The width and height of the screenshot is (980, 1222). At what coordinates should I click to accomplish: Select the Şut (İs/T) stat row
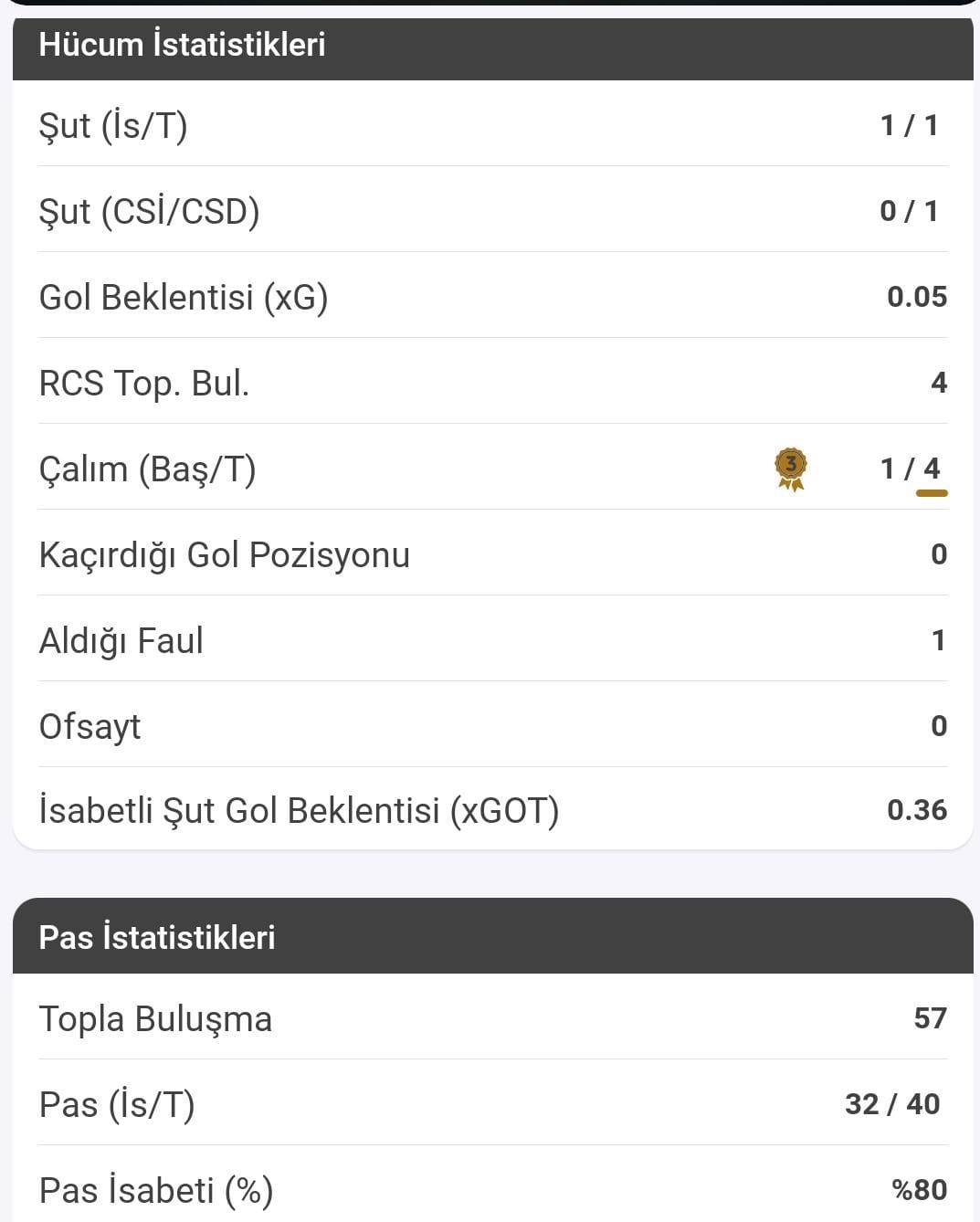(x=493, y=124)
